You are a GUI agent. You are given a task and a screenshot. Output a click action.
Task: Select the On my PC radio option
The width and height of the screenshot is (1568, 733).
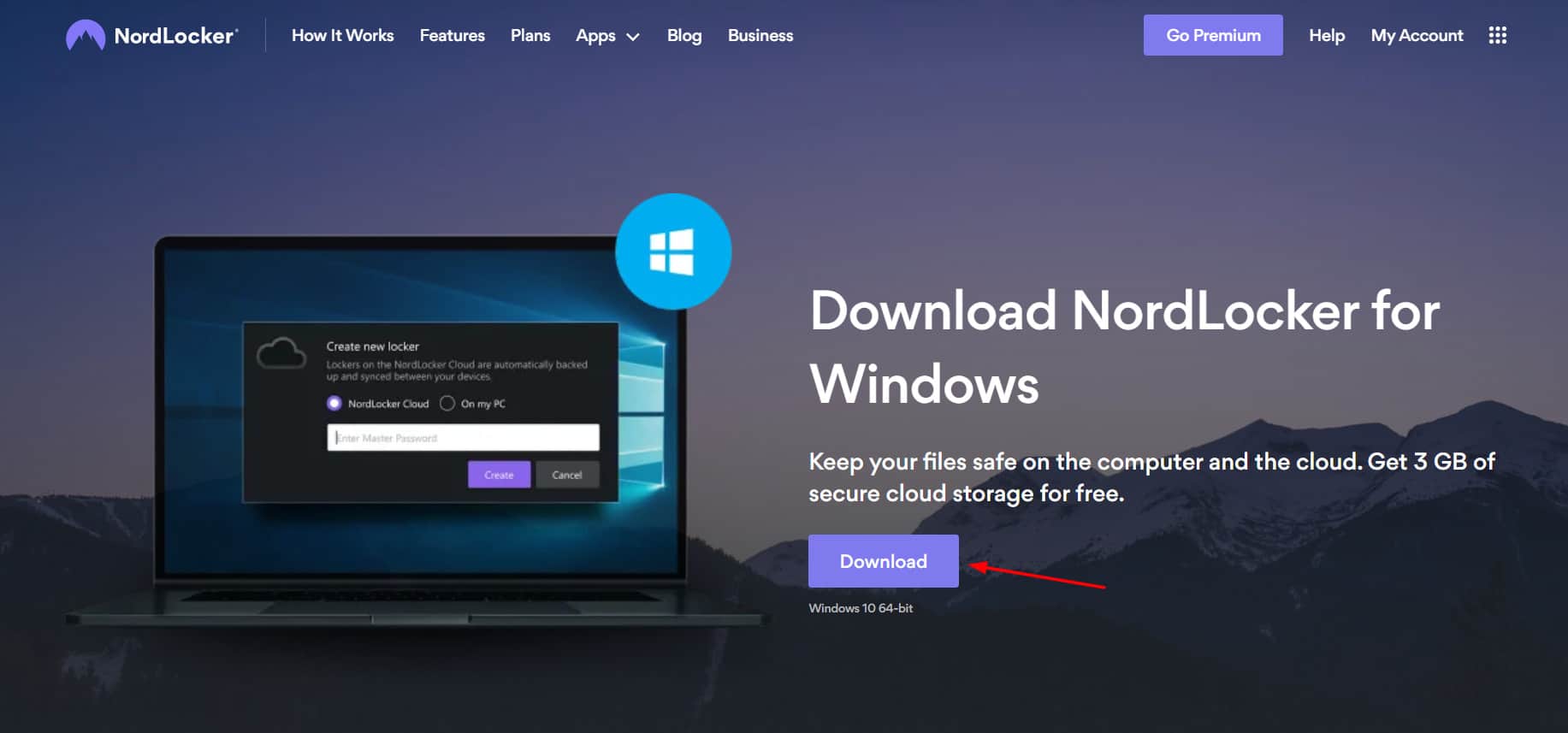pyautogui.click(x=447, y=403)
